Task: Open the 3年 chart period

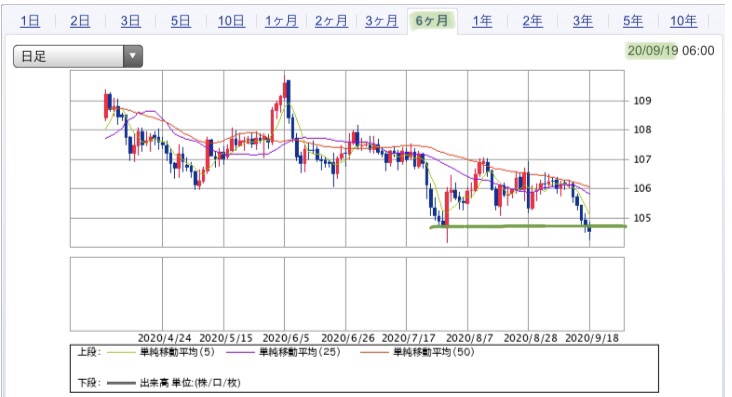Action: 583,21
